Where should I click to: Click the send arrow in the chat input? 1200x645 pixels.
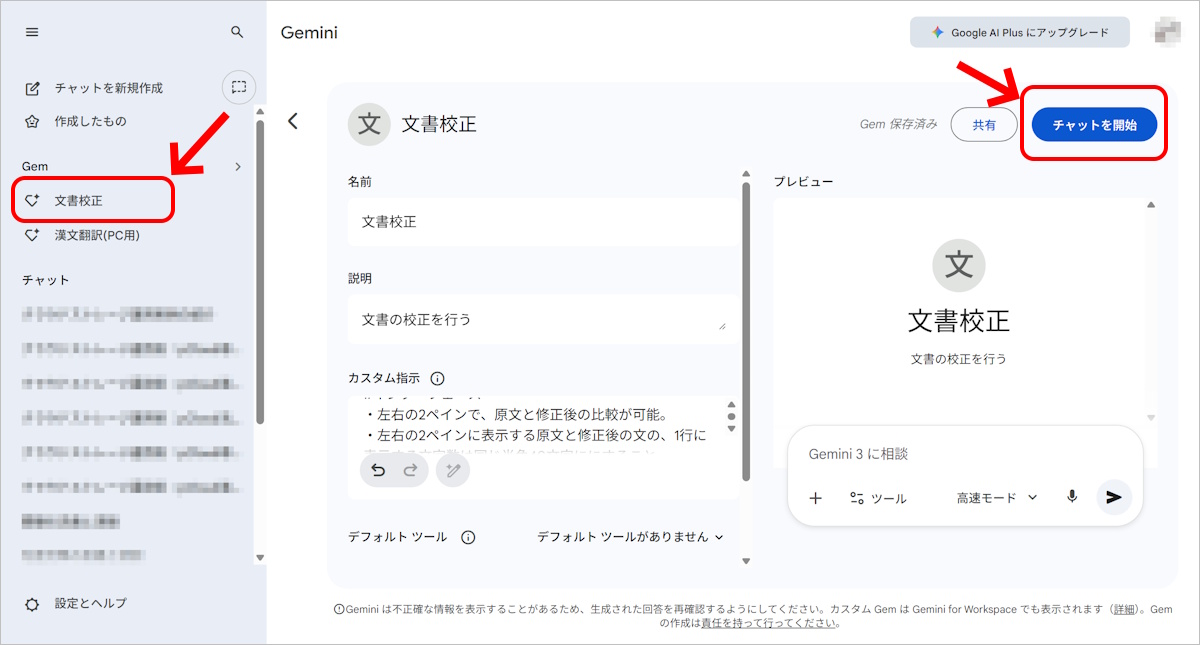pyautogui.click(x=1114, y=497)
